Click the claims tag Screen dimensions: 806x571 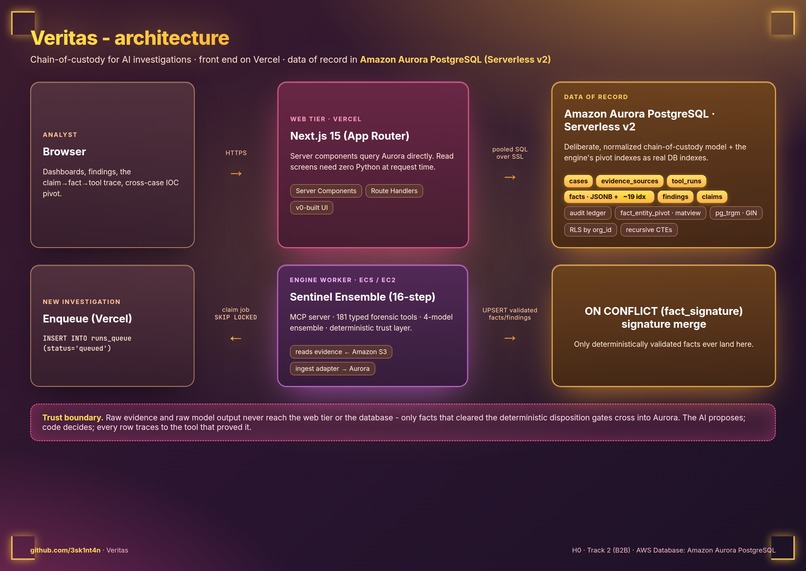click(x=712, y=197)
